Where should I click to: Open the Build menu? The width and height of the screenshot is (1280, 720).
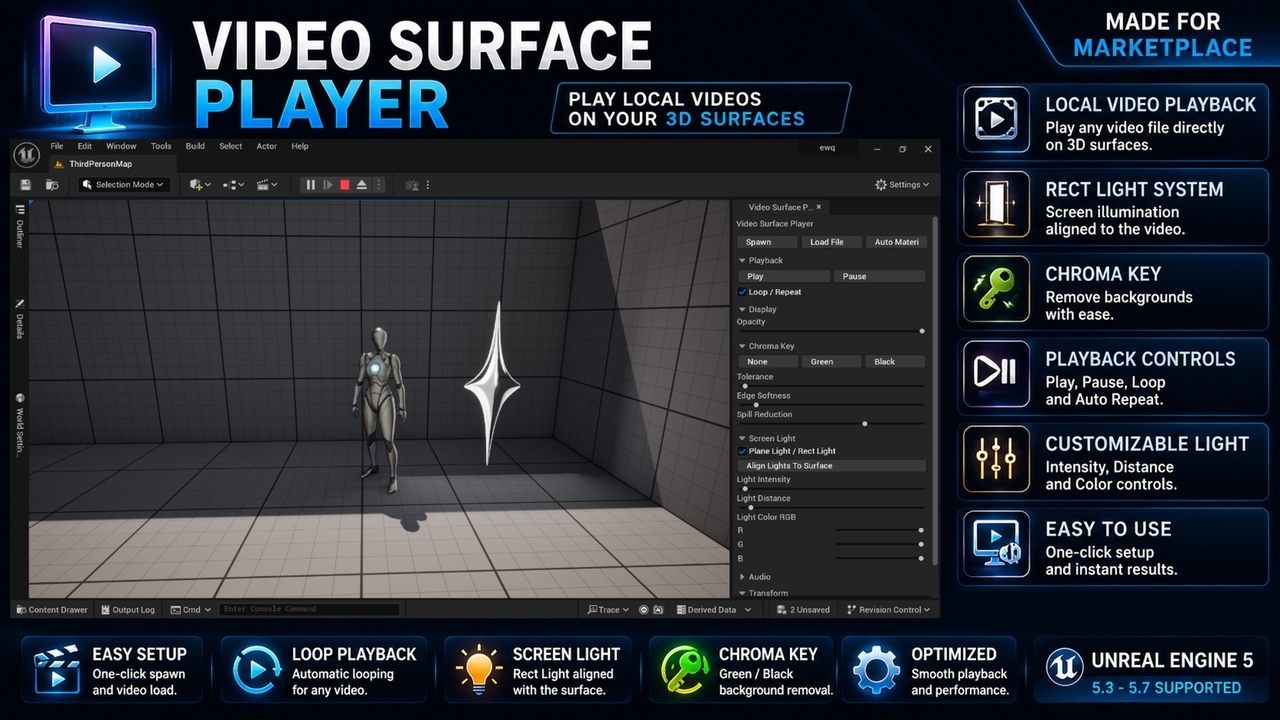tap(195, 146)
